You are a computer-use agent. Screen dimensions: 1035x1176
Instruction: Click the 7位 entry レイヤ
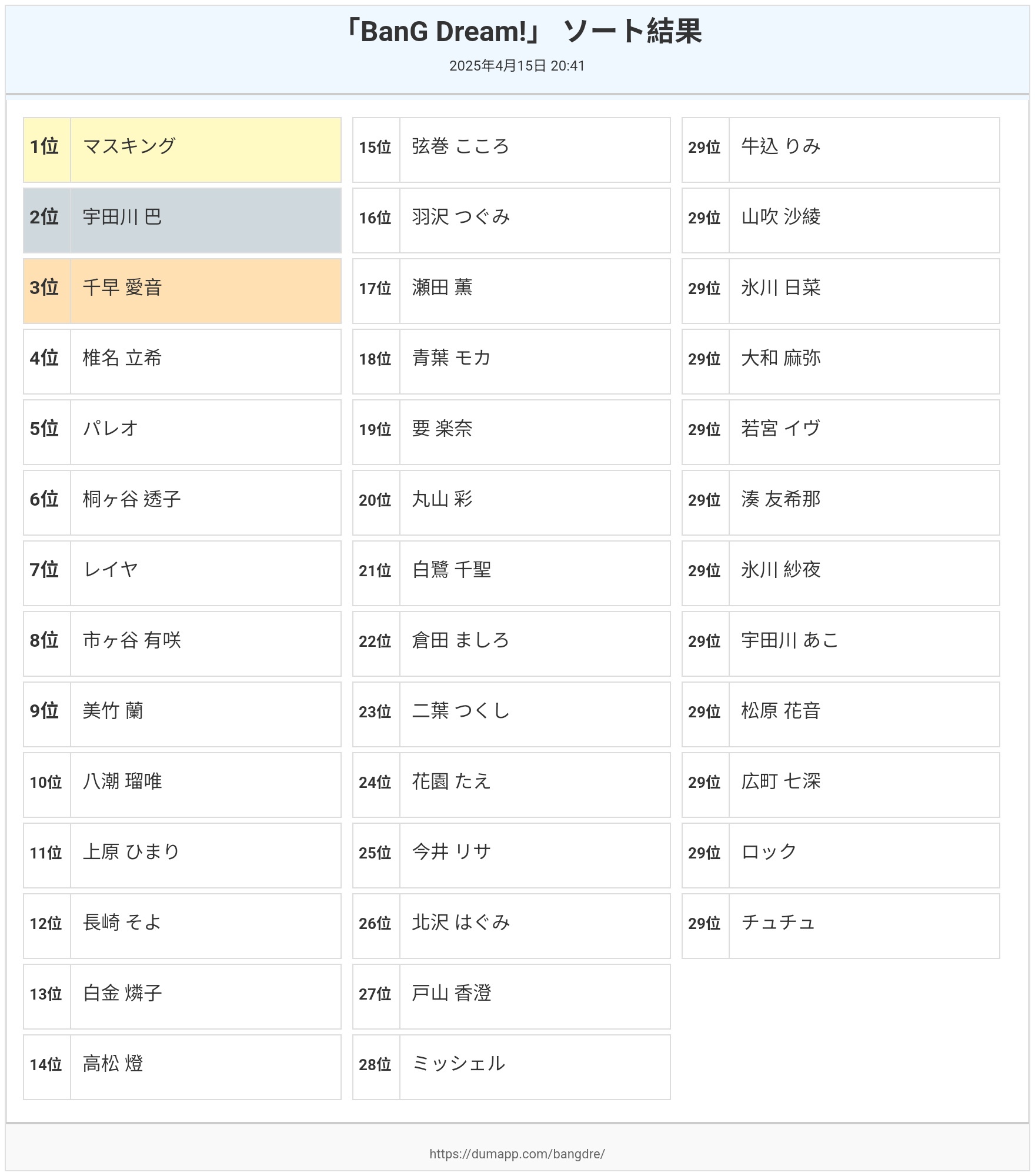coord(182,573)
